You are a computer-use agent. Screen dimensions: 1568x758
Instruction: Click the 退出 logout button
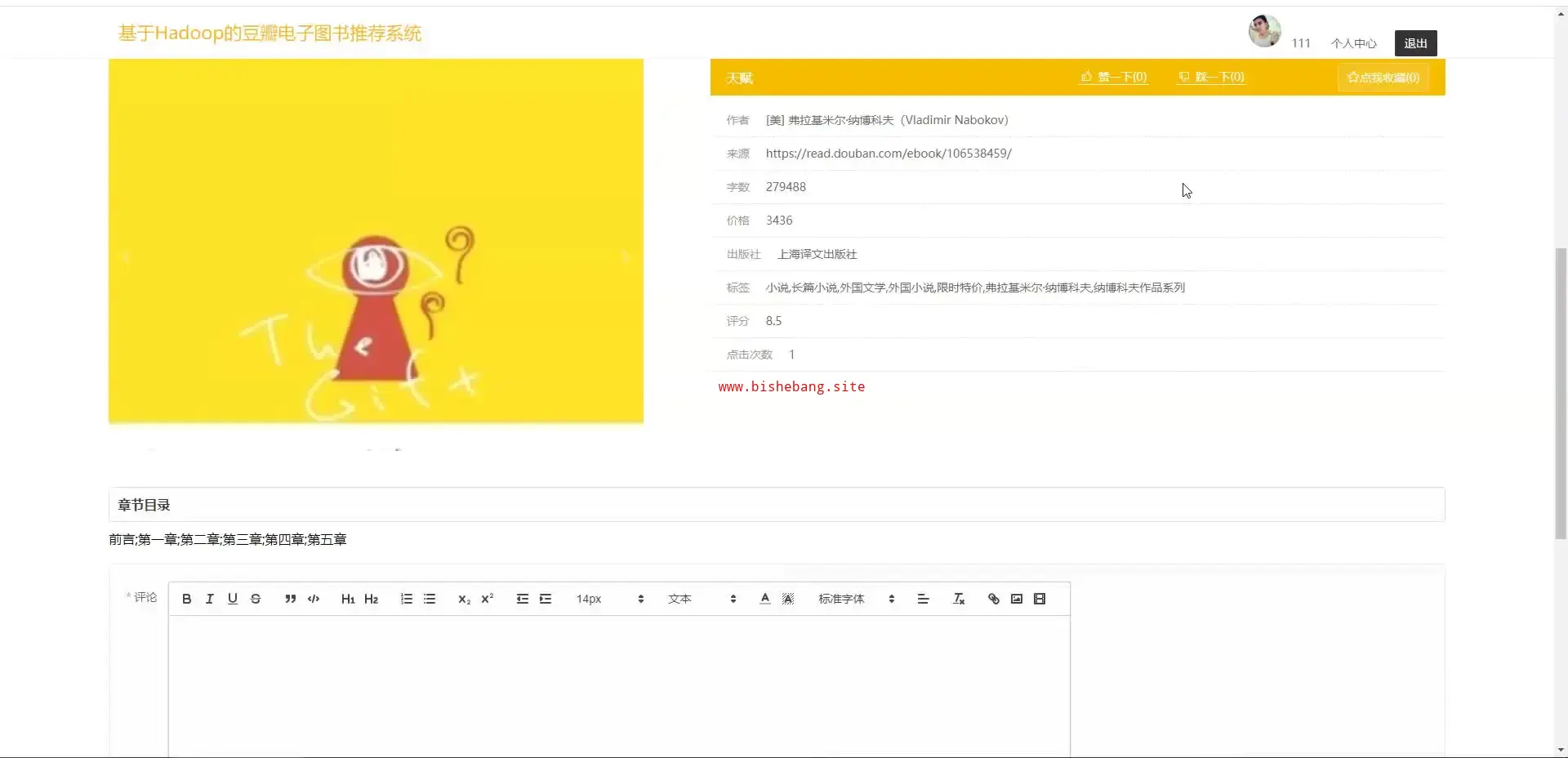click(x=1415, y=43)
